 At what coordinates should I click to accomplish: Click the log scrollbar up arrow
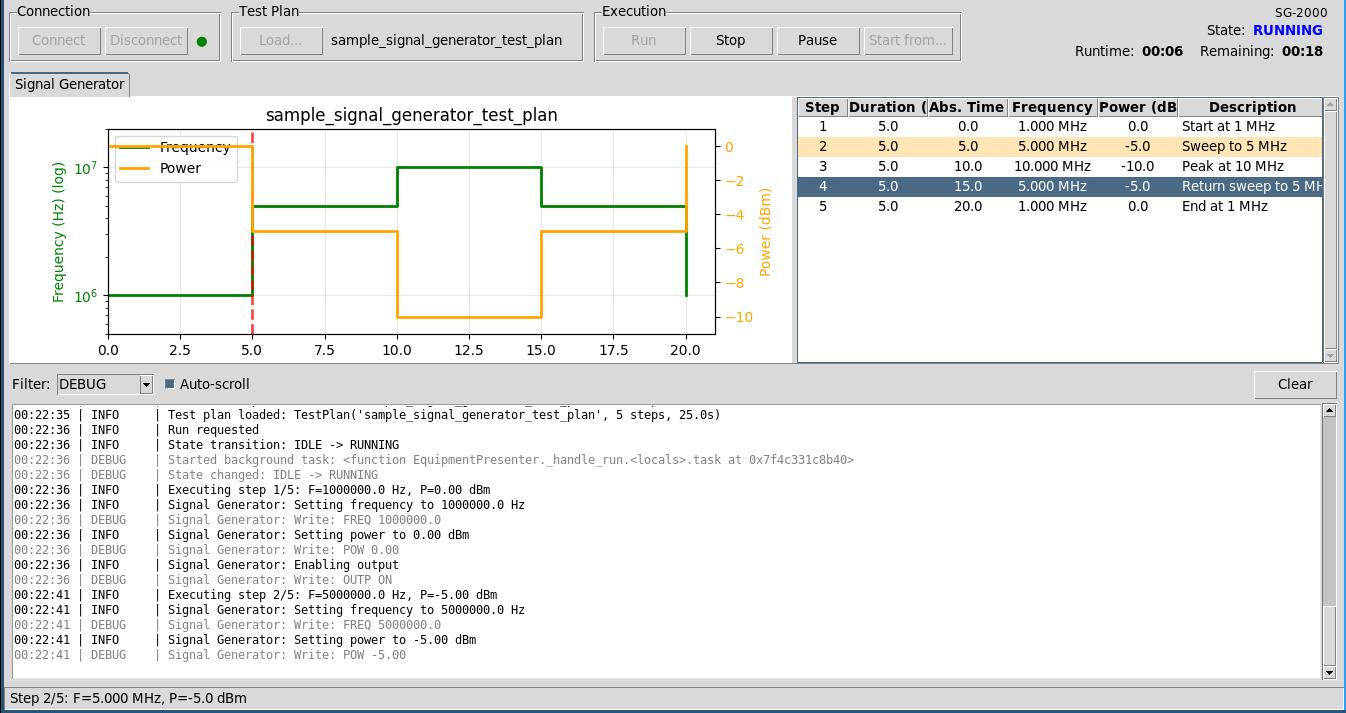[1329, 411]
